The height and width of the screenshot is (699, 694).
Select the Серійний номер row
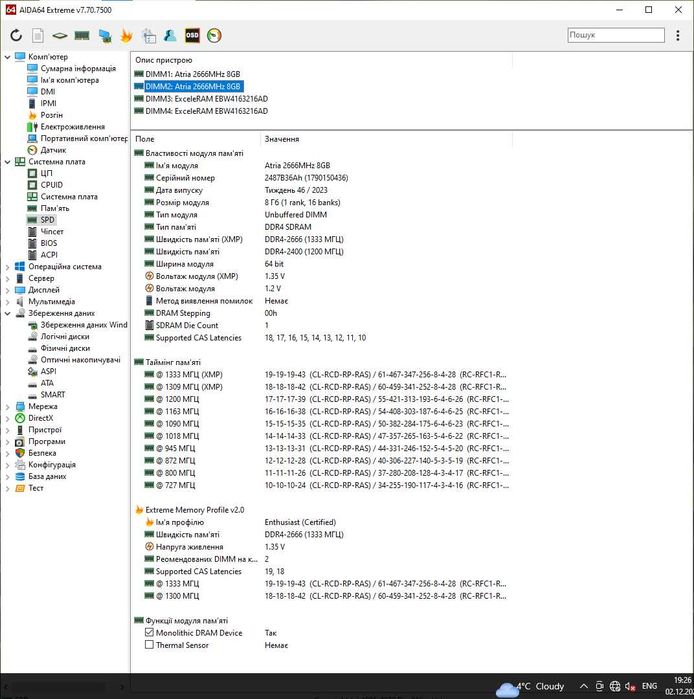322,178
